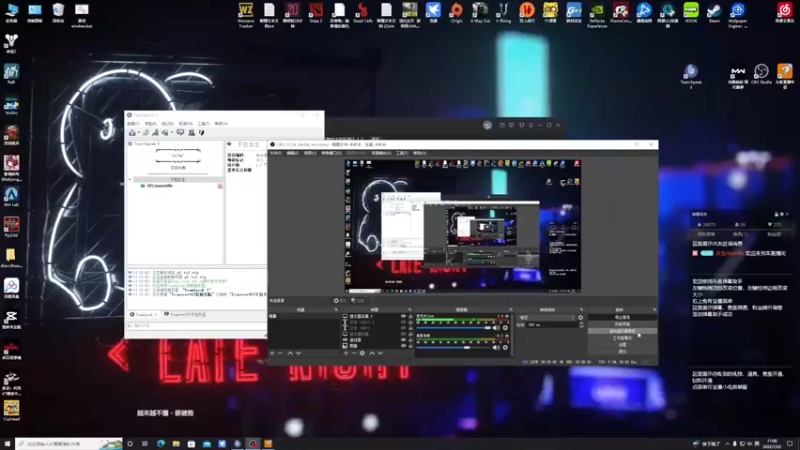Select Aim Lab desktop icon
The image size is (800, 450).
[x=11, y=197]
